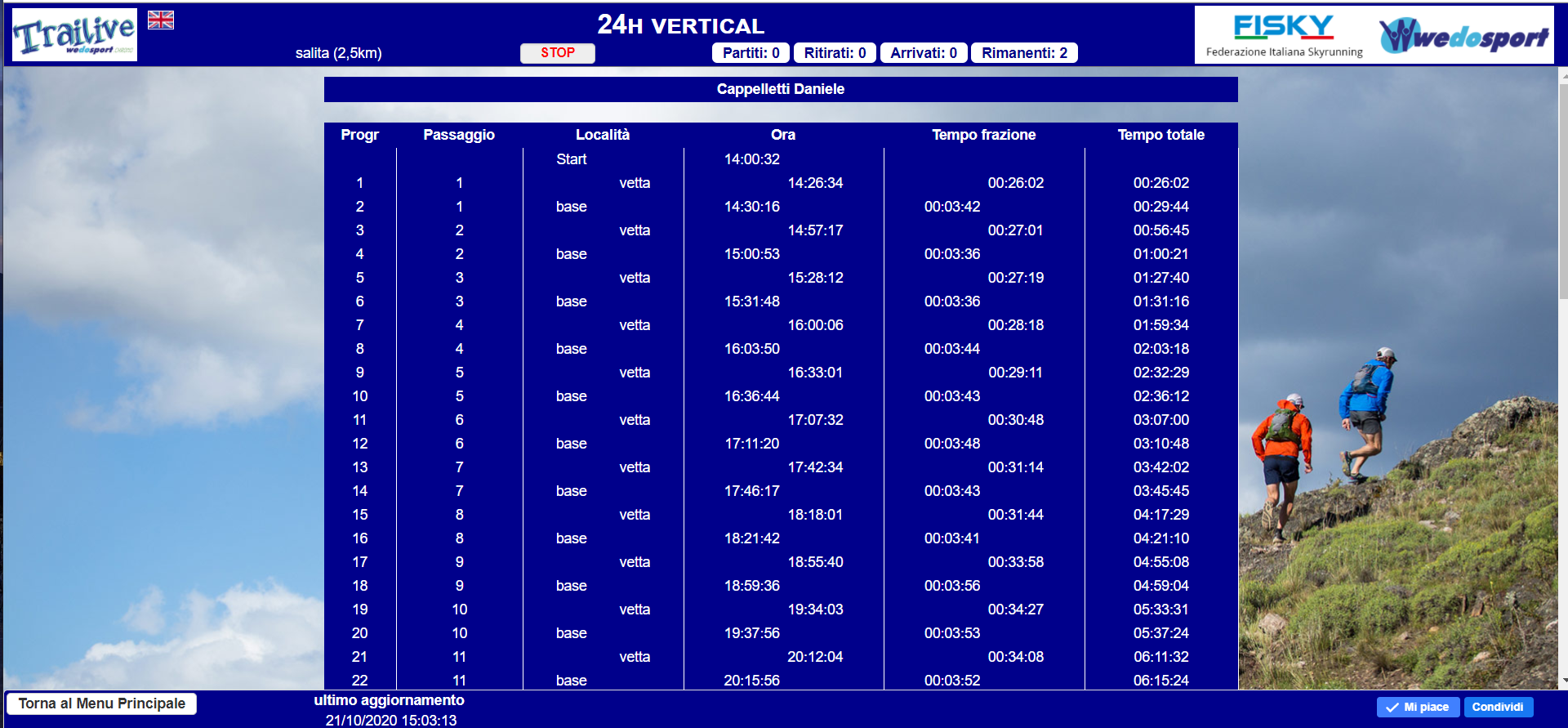Viewport: 1568px width, 728px height.
Task: Click the Passaggio column header
Action: tap(459, 135)
